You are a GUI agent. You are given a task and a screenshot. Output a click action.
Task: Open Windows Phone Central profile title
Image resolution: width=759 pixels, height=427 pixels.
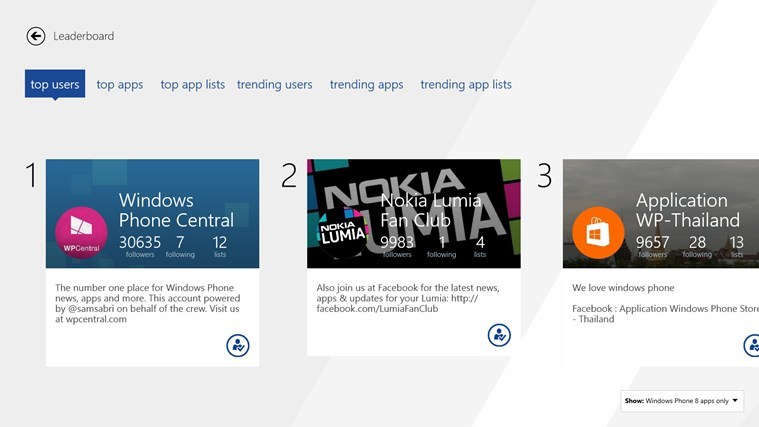(176, 210)
